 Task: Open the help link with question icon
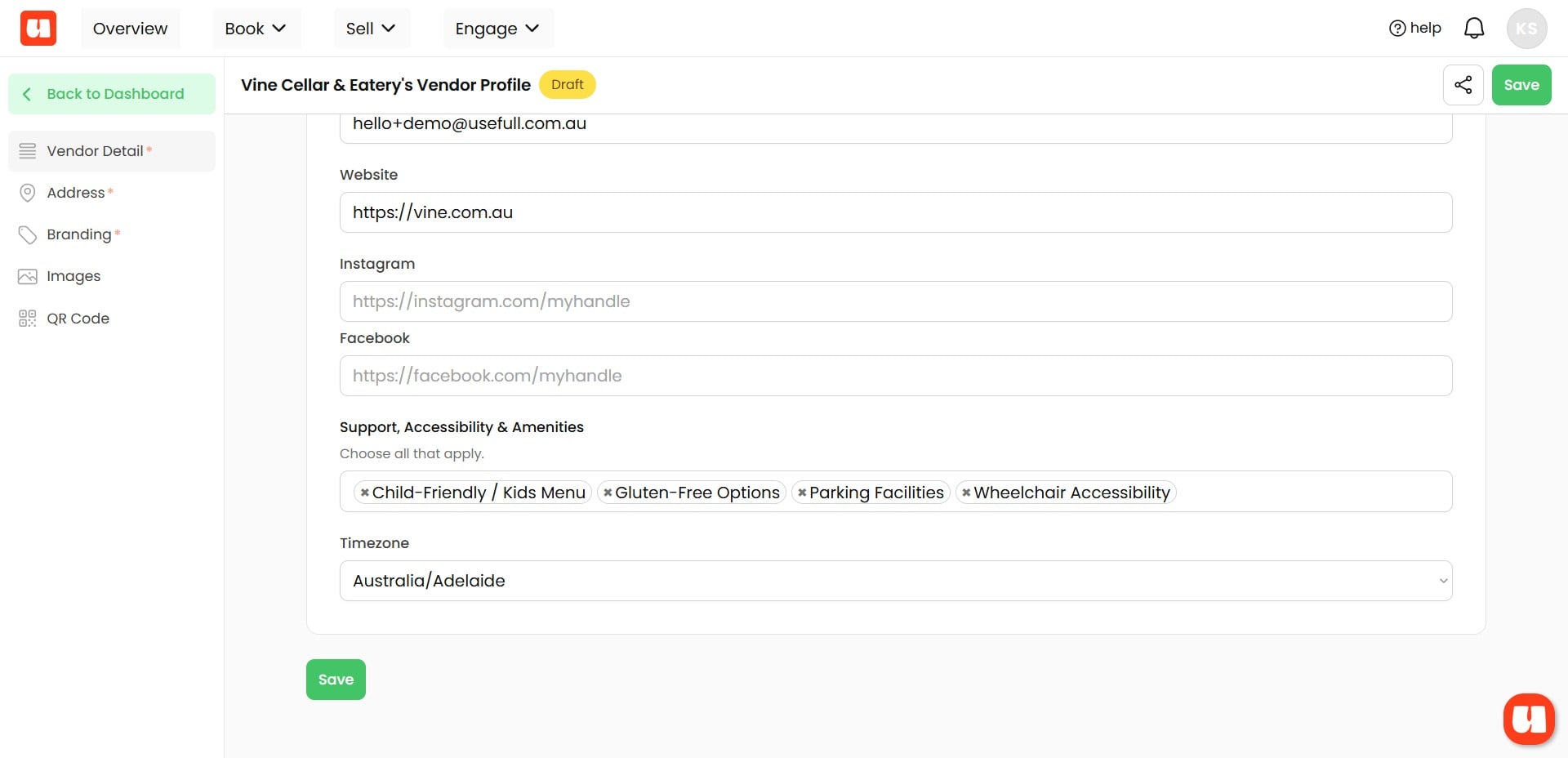pyautogui.click(x=1414, y=29)
